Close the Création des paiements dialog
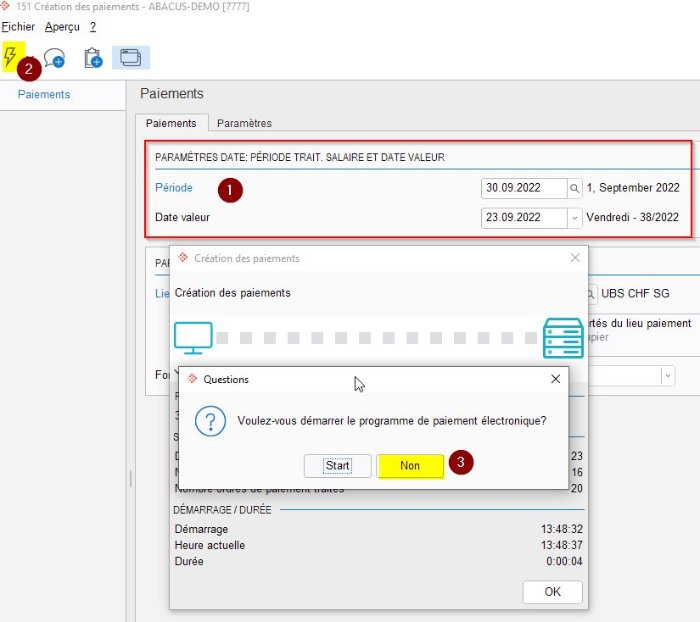Screen dimensions: 700x622 [575, 258]
